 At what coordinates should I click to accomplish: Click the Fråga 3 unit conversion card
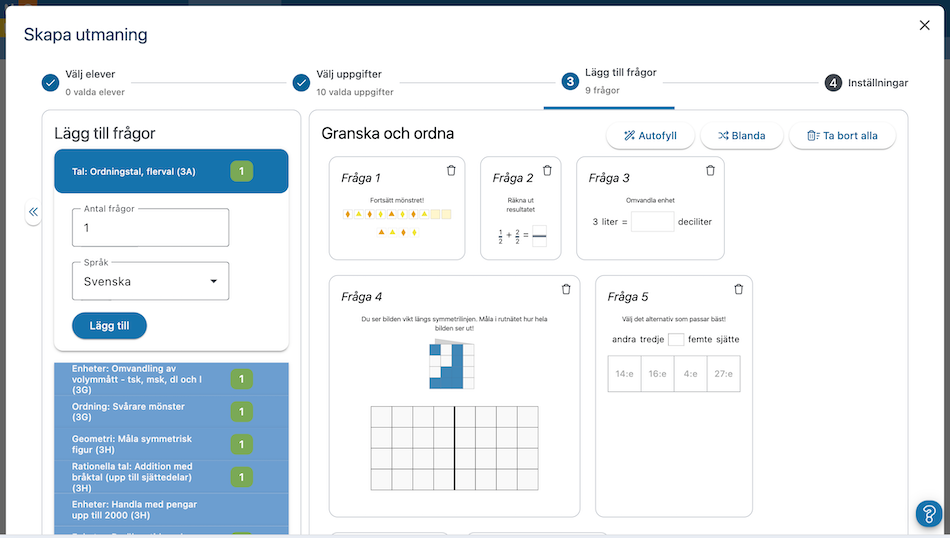pos(650,208)
